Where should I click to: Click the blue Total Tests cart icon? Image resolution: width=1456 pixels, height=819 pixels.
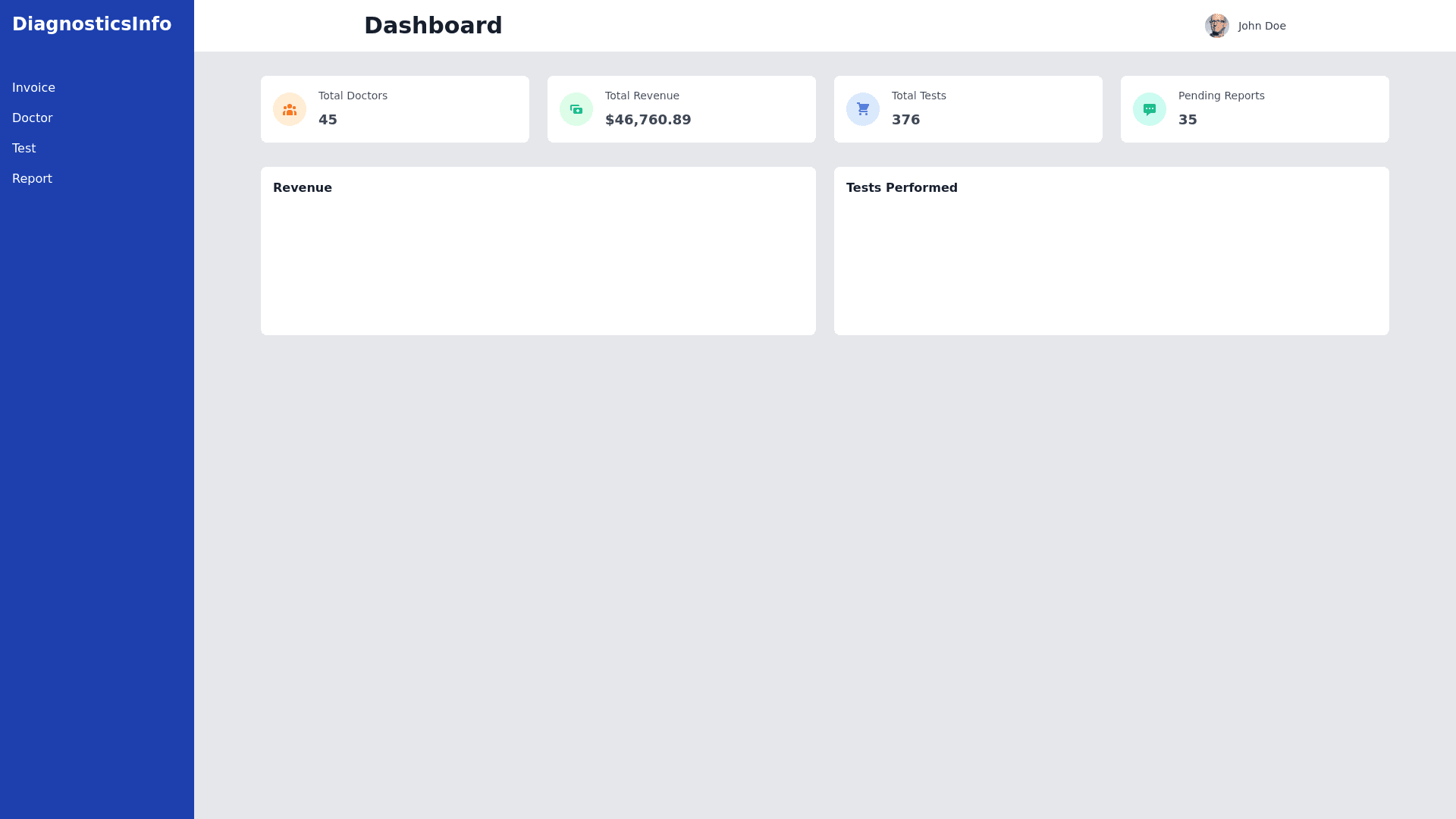click(863, 109)
